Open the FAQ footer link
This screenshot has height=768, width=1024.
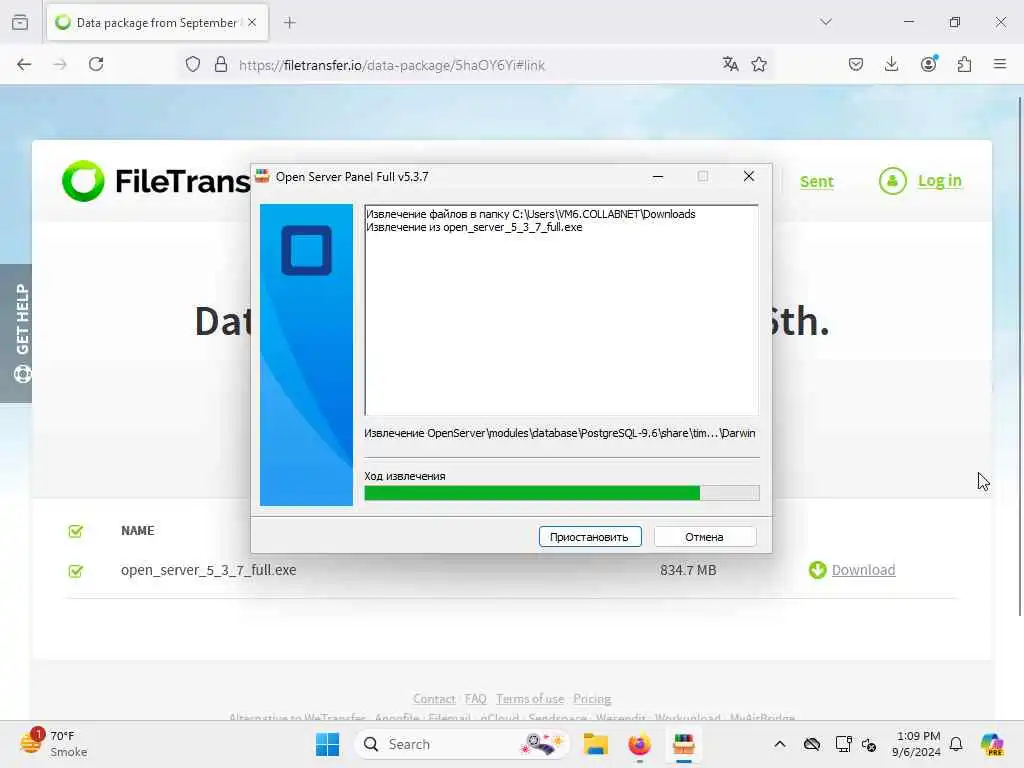click(x=475, y=699)
